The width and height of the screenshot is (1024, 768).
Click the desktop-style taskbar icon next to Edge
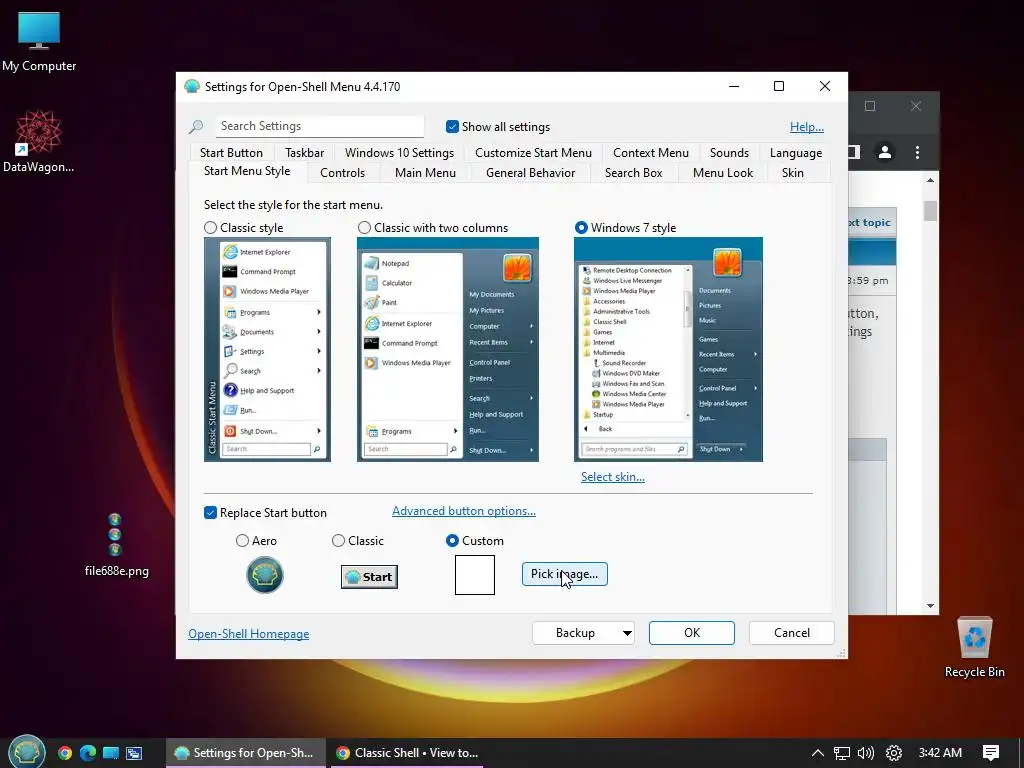pyautogui.click(x=111, y=753)
